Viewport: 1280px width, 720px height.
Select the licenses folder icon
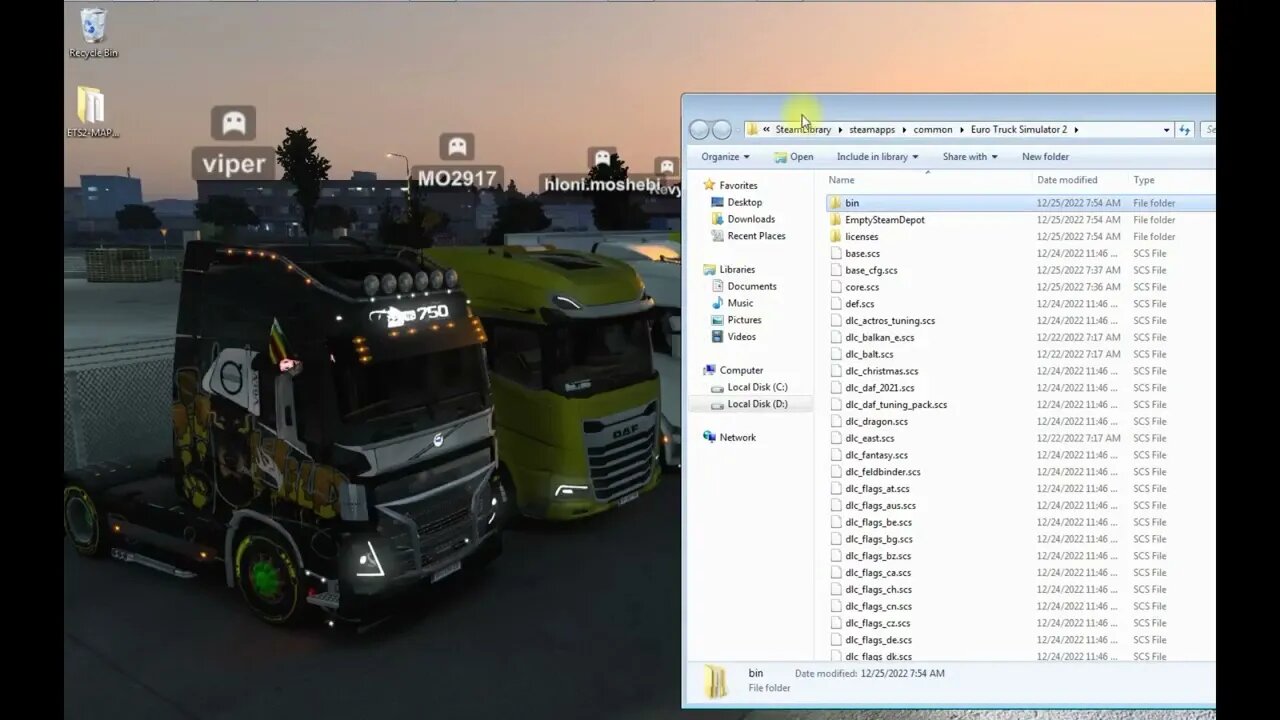835,237
